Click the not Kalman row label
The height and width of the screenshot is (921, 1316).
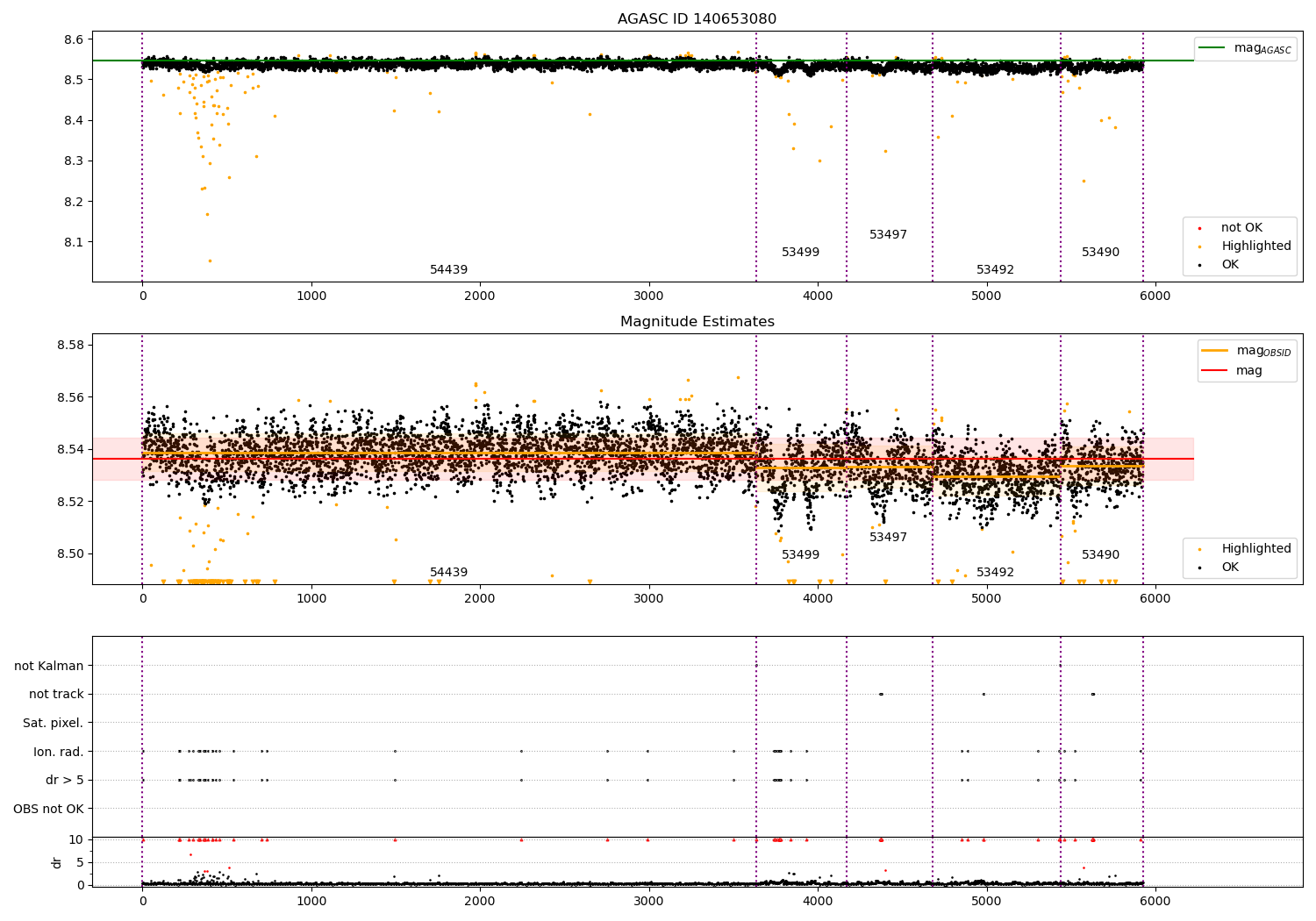point(49,666)
